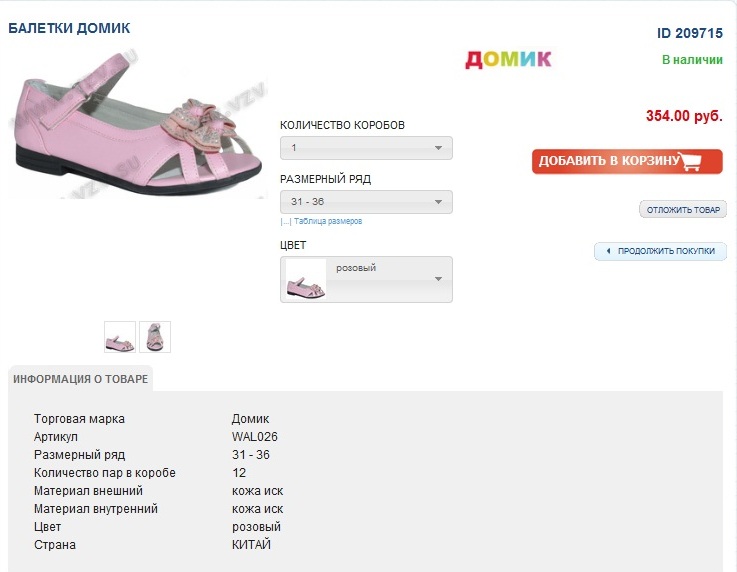Click the ОТЛОЖИТЬ ТОВАР button

click(x=683, y=210)
